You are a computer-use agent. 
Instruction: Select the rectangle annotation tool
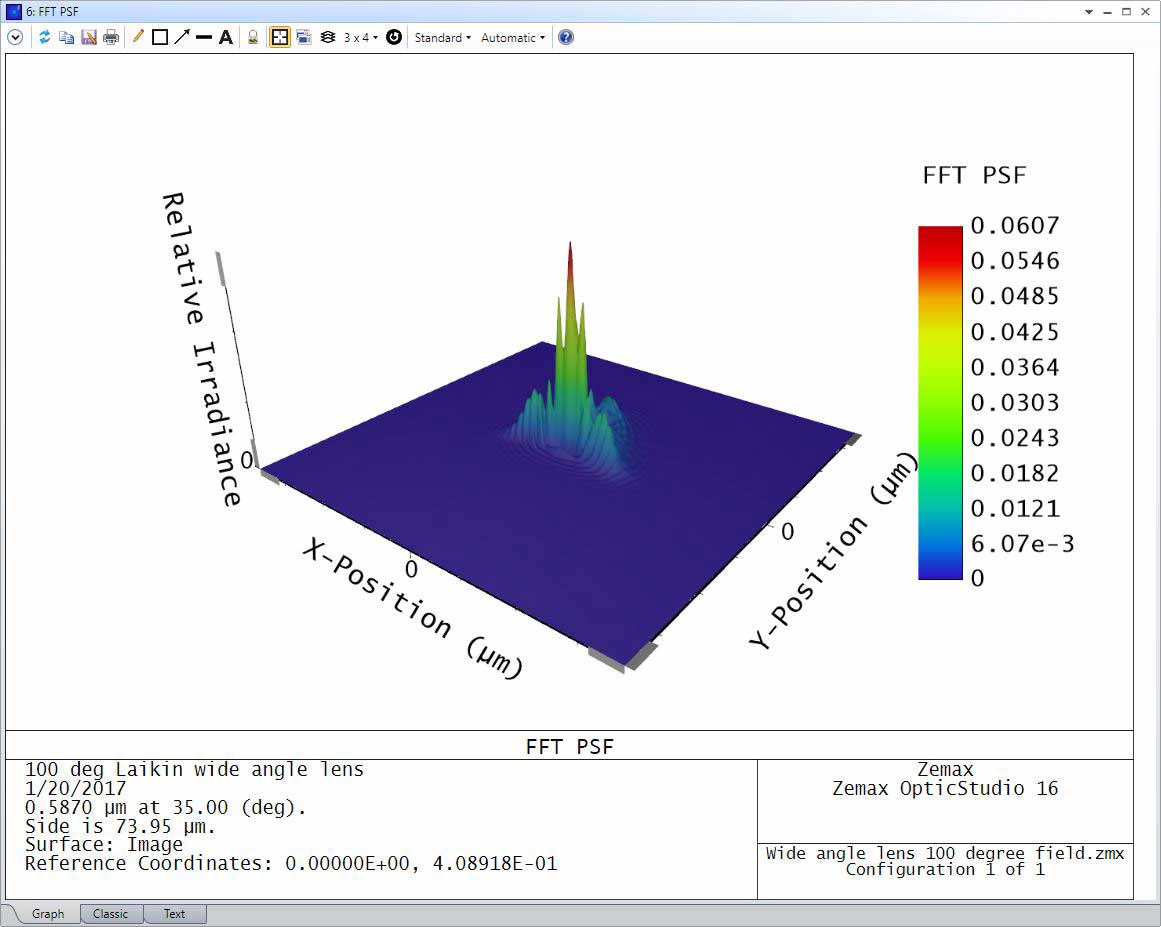click(x=160, y=37)
